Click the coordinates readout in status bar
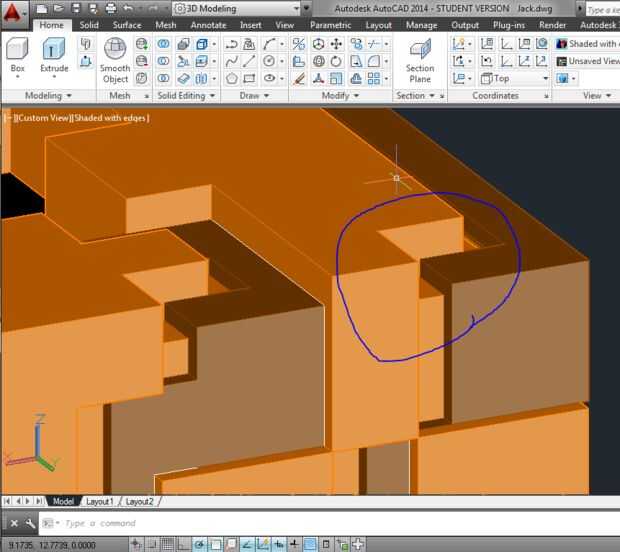620x552 pixels. tap(52, 545)
